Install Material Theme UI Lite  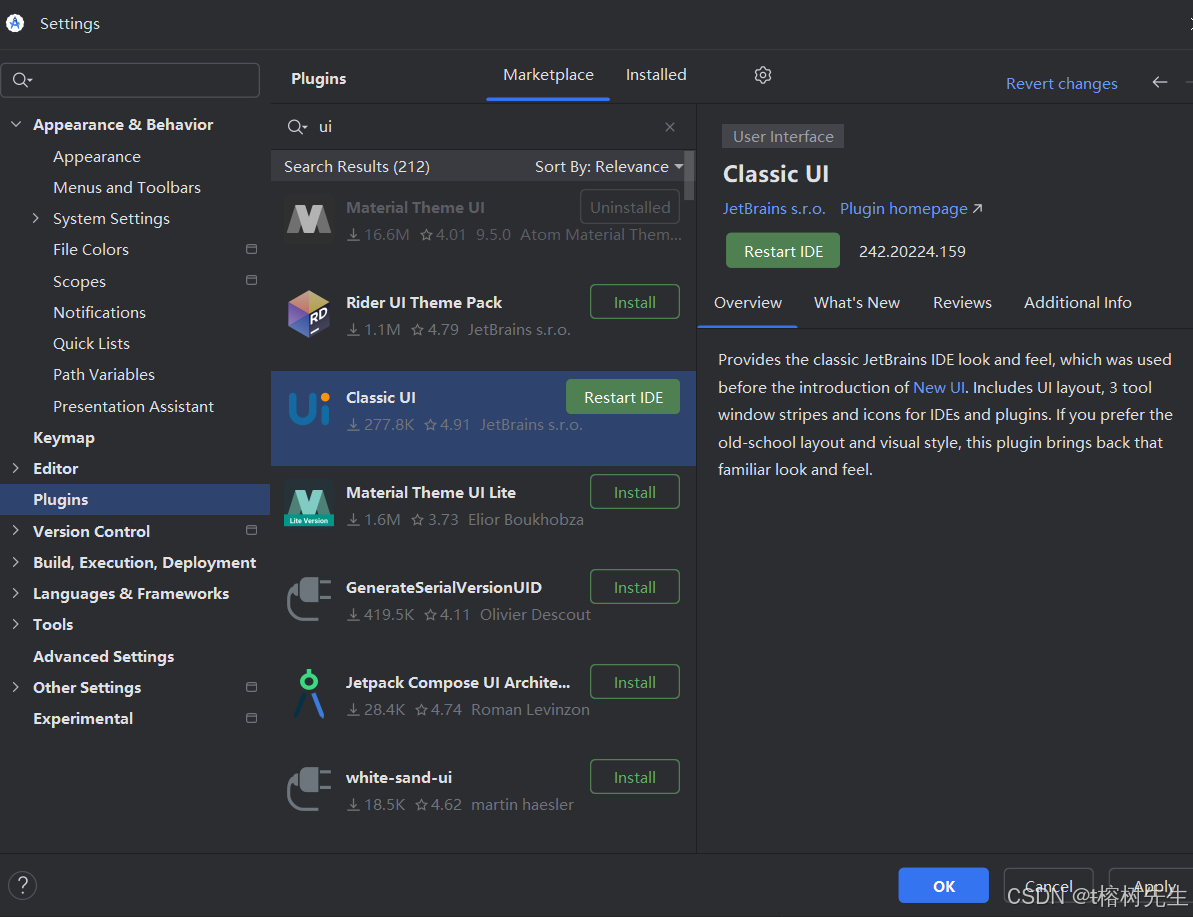pos(635,492)
